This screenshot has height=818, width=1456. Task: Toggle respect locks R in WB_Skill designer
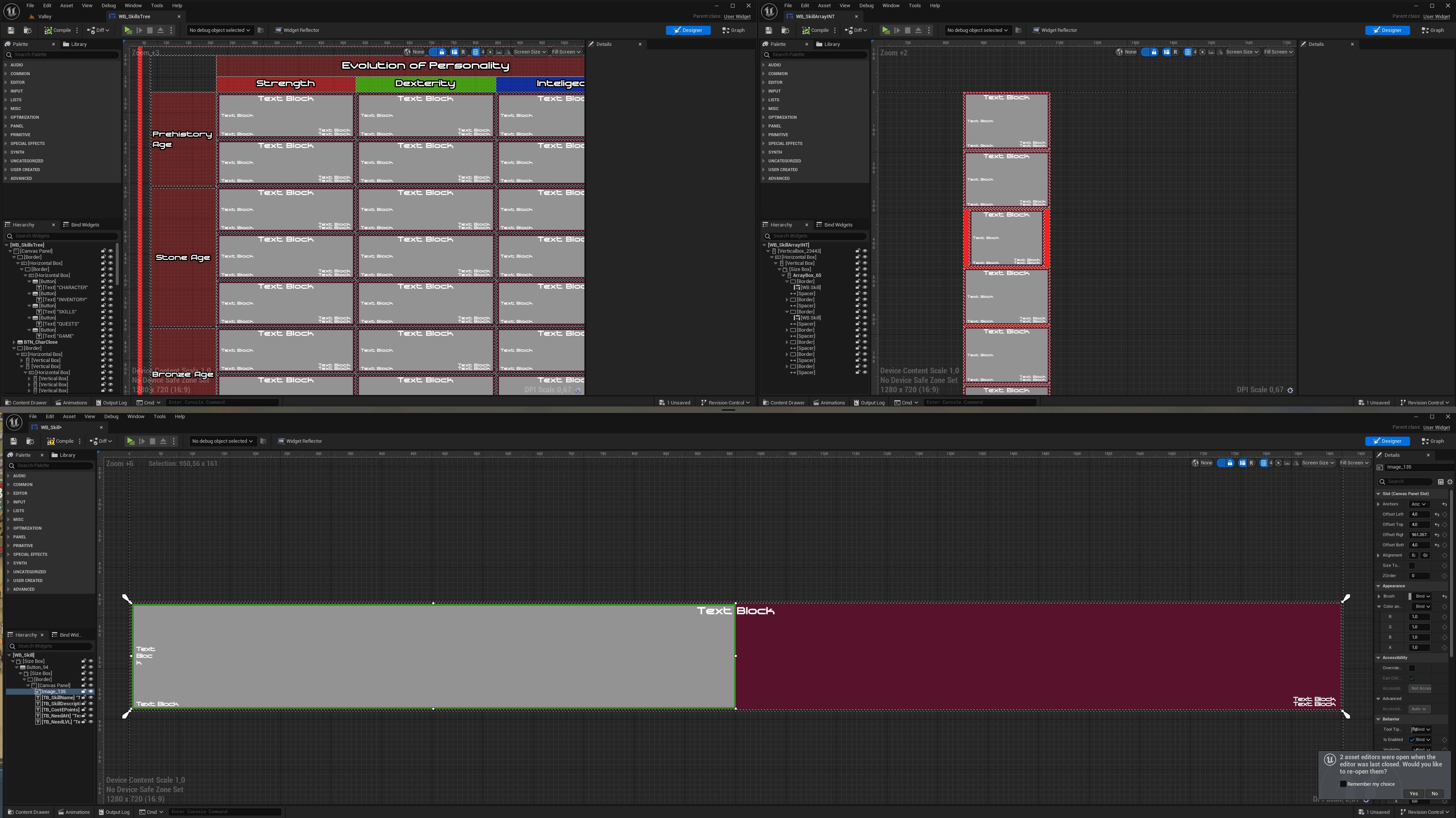(1251, 463)
